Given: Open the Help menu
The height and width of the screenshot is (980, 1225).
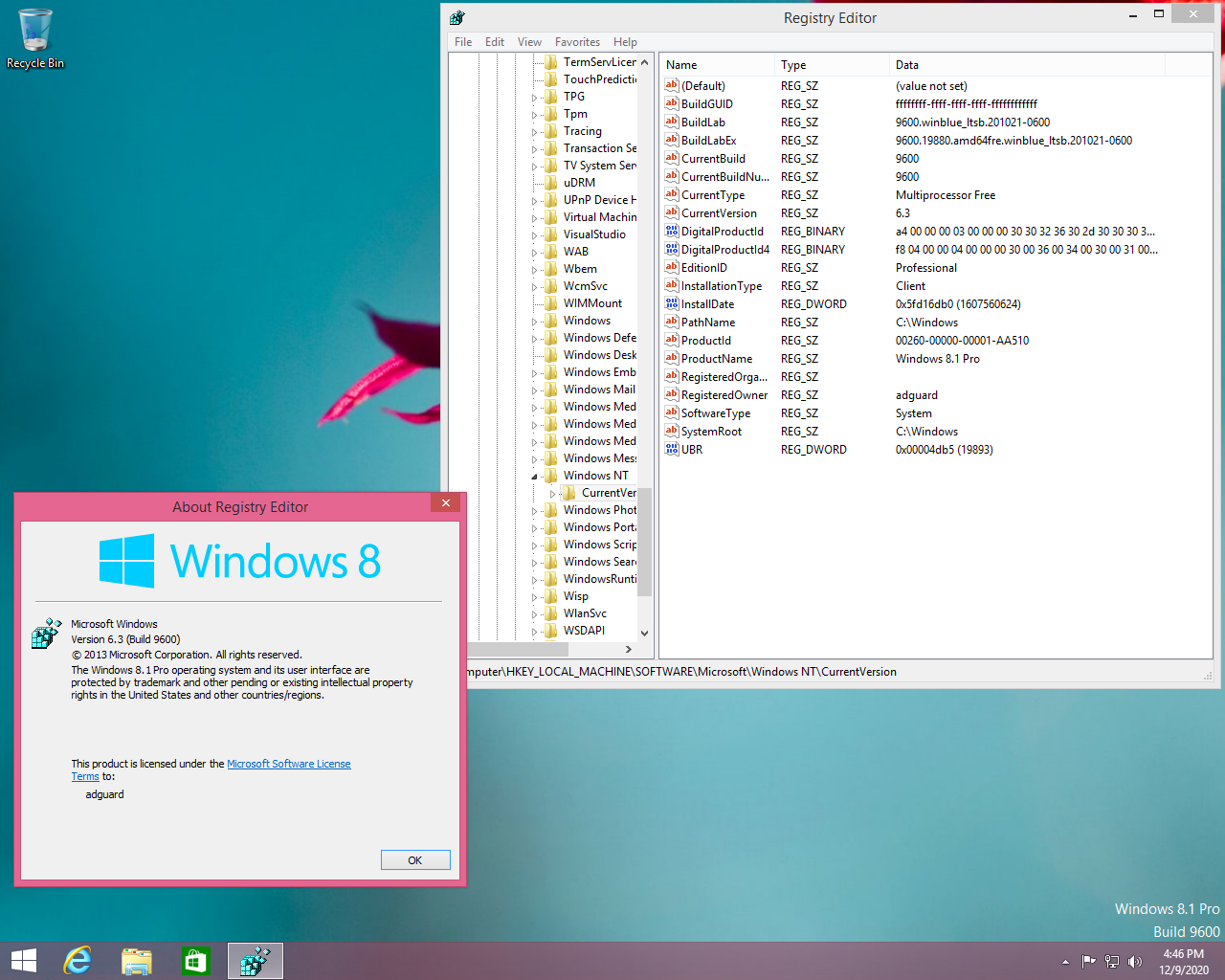Looking at the screenshot, I should (x=625, y=42).
